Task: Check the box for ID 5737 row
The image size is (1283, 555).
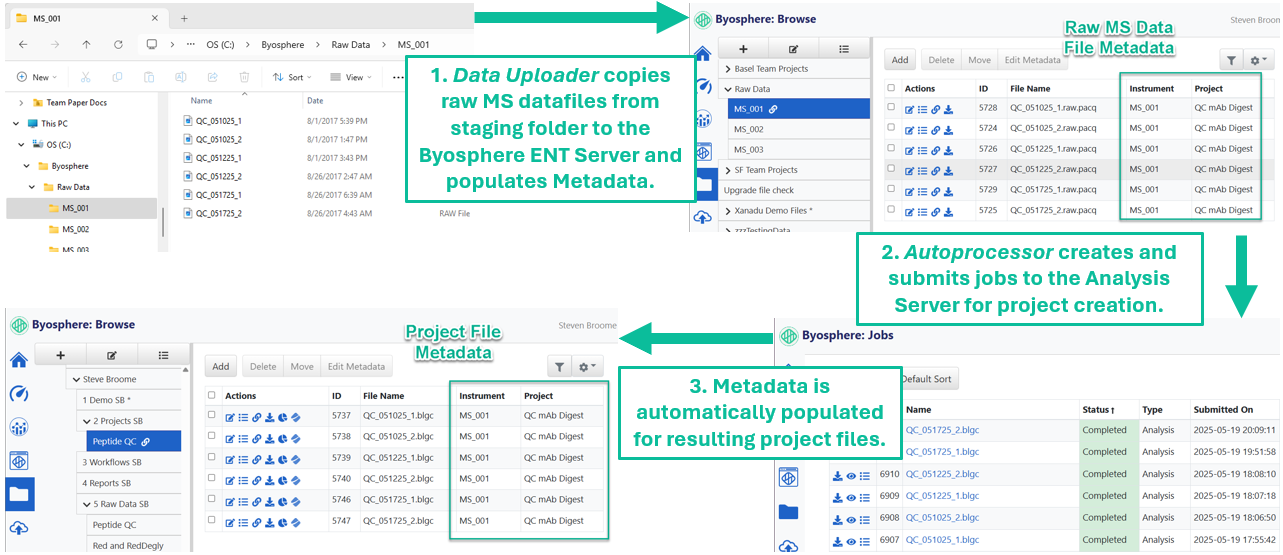Action: 211,414
